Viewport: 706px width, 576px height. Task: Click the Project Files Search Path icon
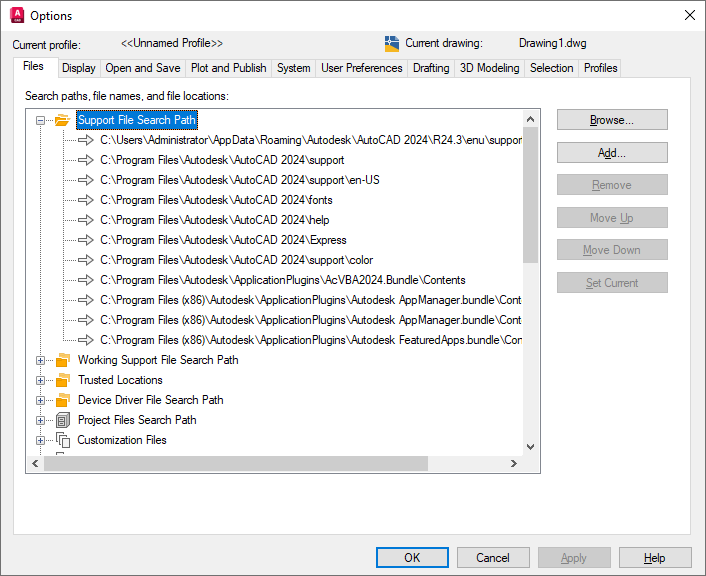click(63, 420)
